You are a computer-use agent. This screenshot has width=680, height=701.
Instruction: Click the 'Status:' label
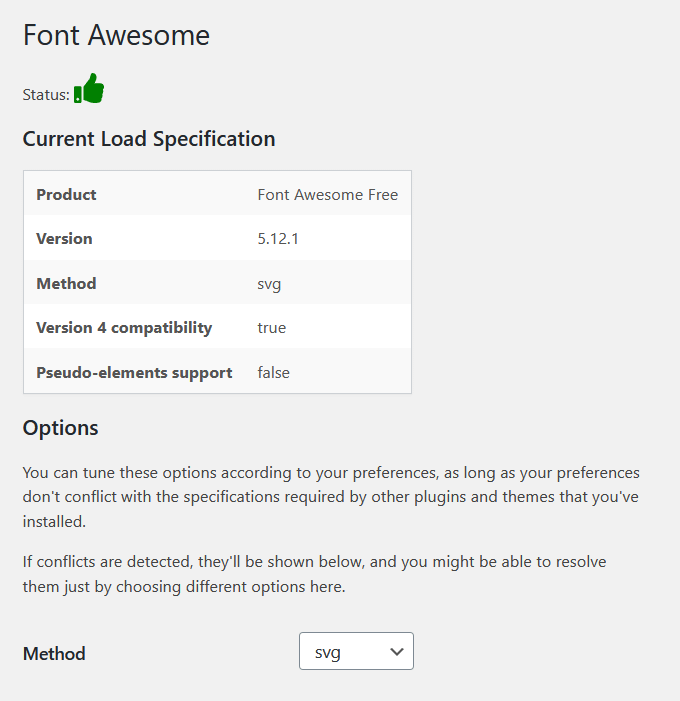pos(46,95)
